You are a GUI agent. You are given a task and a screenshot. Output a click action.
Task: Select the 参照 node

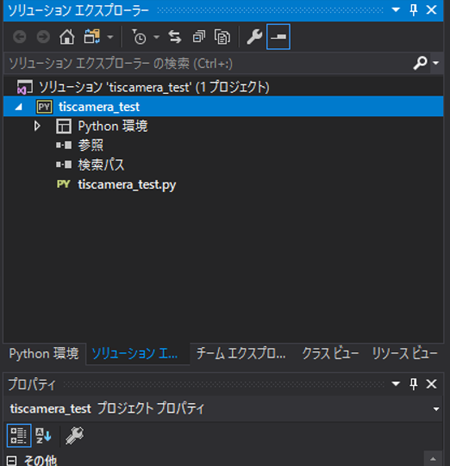(91, 145)
